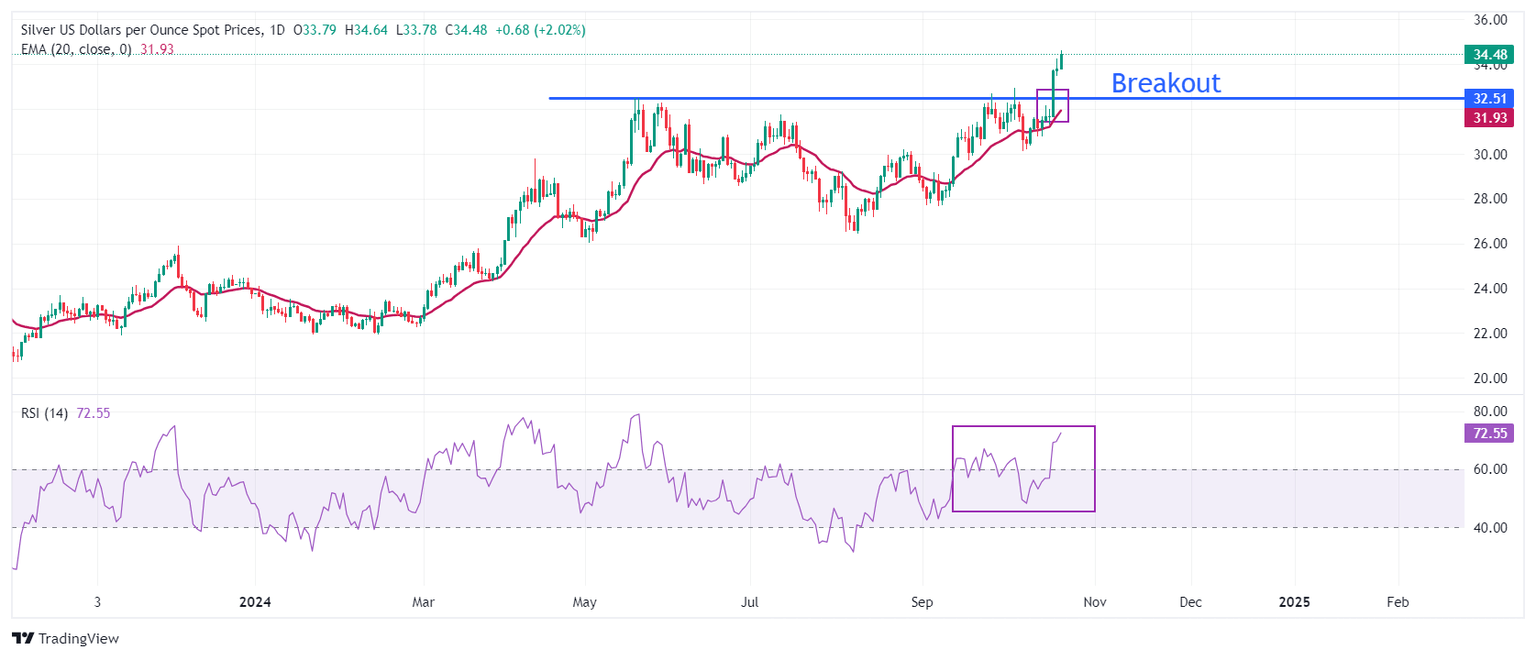Select the Silver spot prices chart title
Image resolution: width=1536 pixels, height=658 pixels.
(140, 31)
